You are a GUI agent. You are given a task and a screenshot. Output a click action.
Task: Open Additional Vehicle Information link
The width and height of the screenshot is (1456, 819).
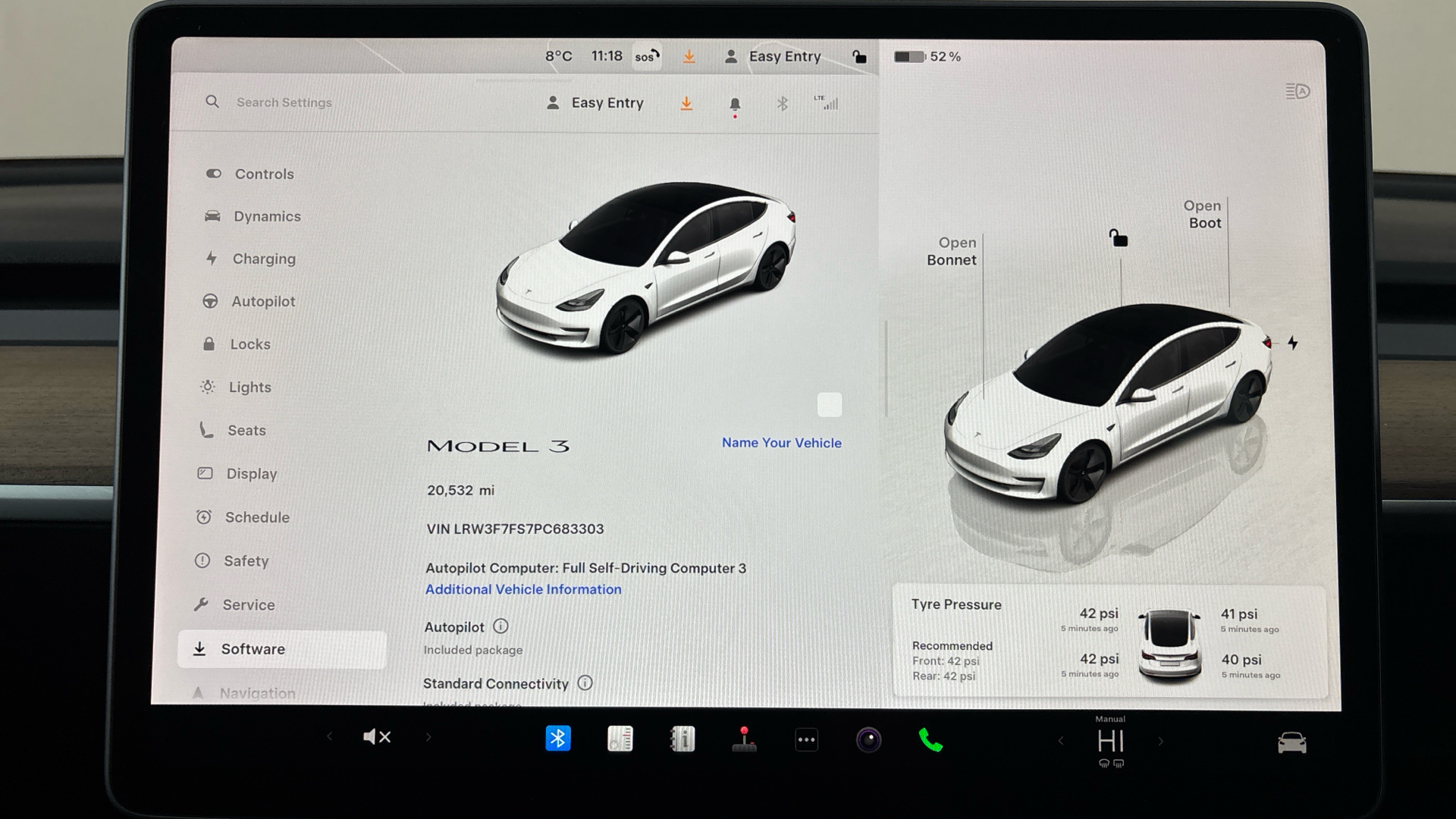coord(522,589)
